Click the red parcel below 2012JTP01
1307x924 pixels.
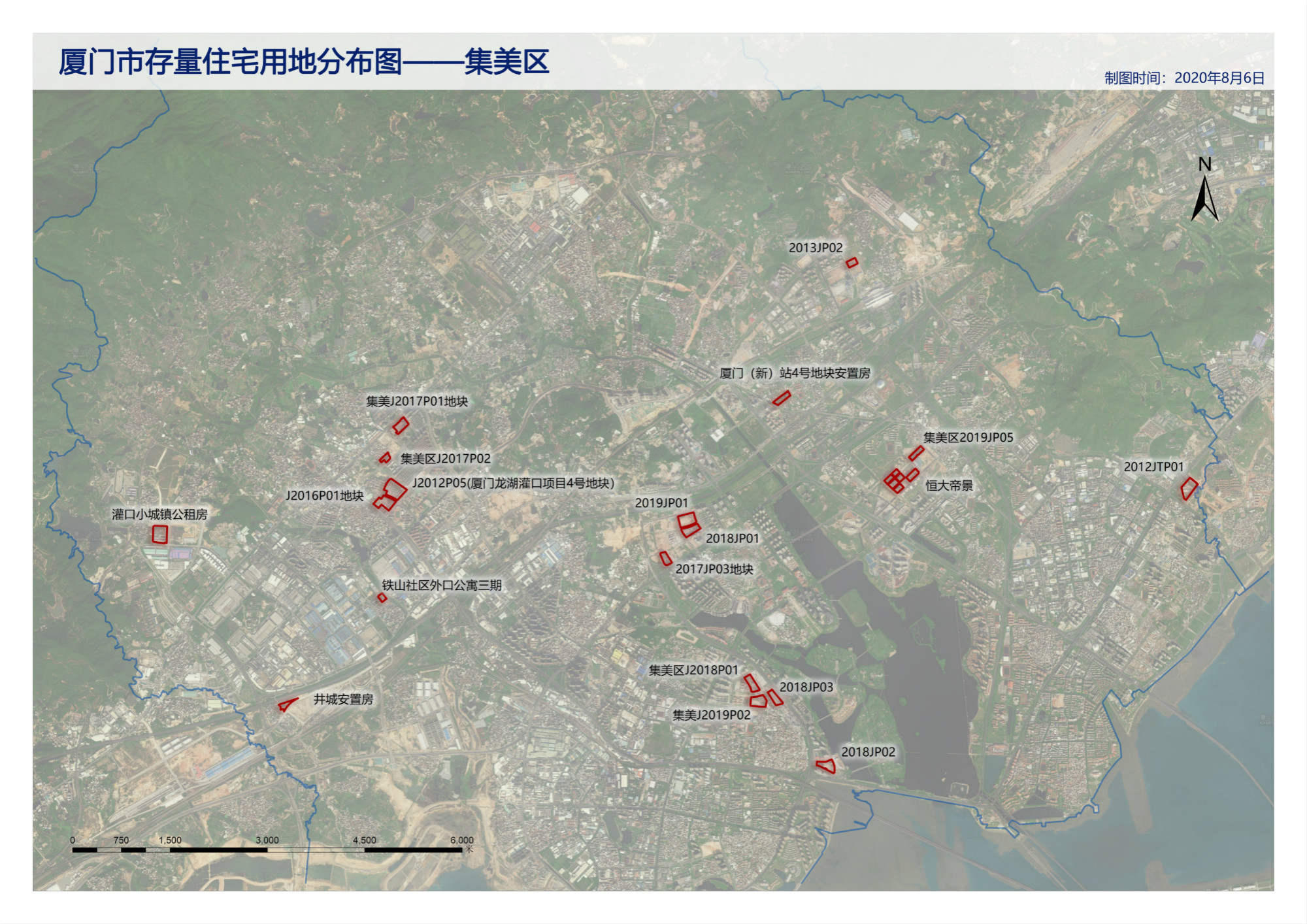(x=1189, y=489)
